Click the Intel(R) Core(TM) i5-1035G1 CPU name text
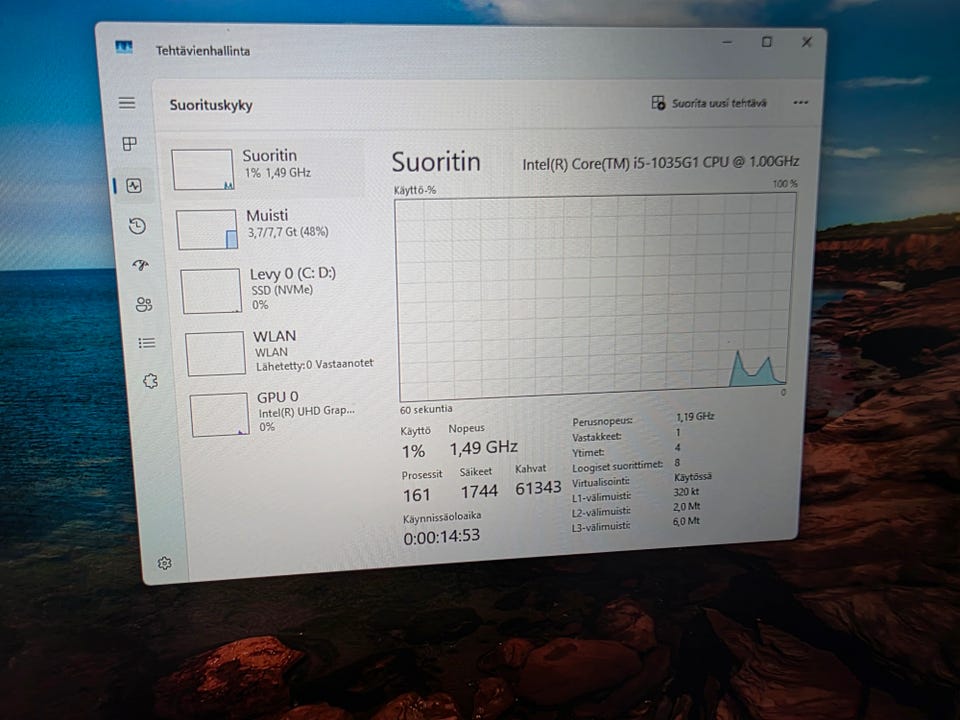Screen dimensions: 960x720 click(x=661, y=163)
